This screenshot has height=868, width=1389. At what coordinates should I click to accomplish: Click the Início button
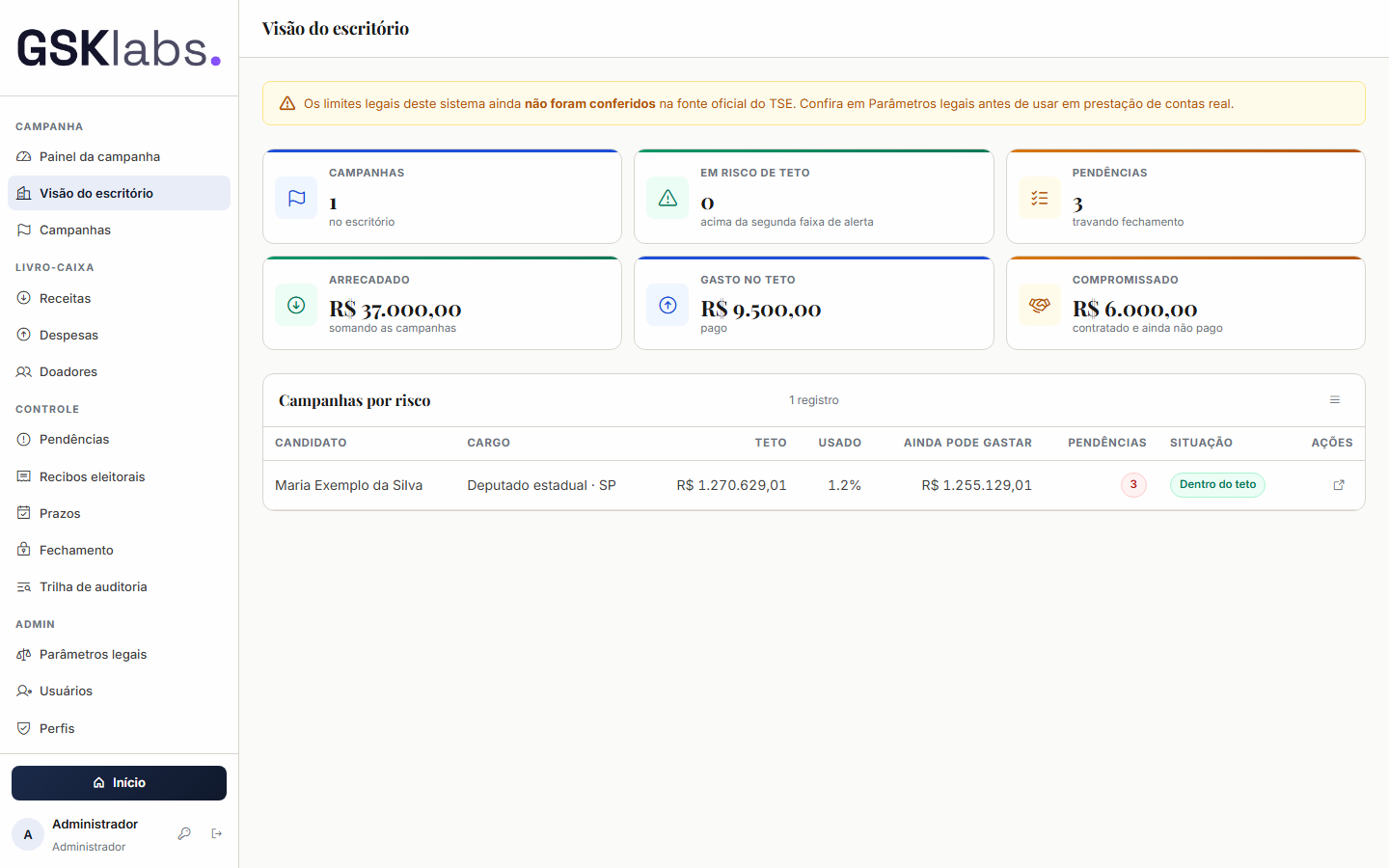(119, 783)
